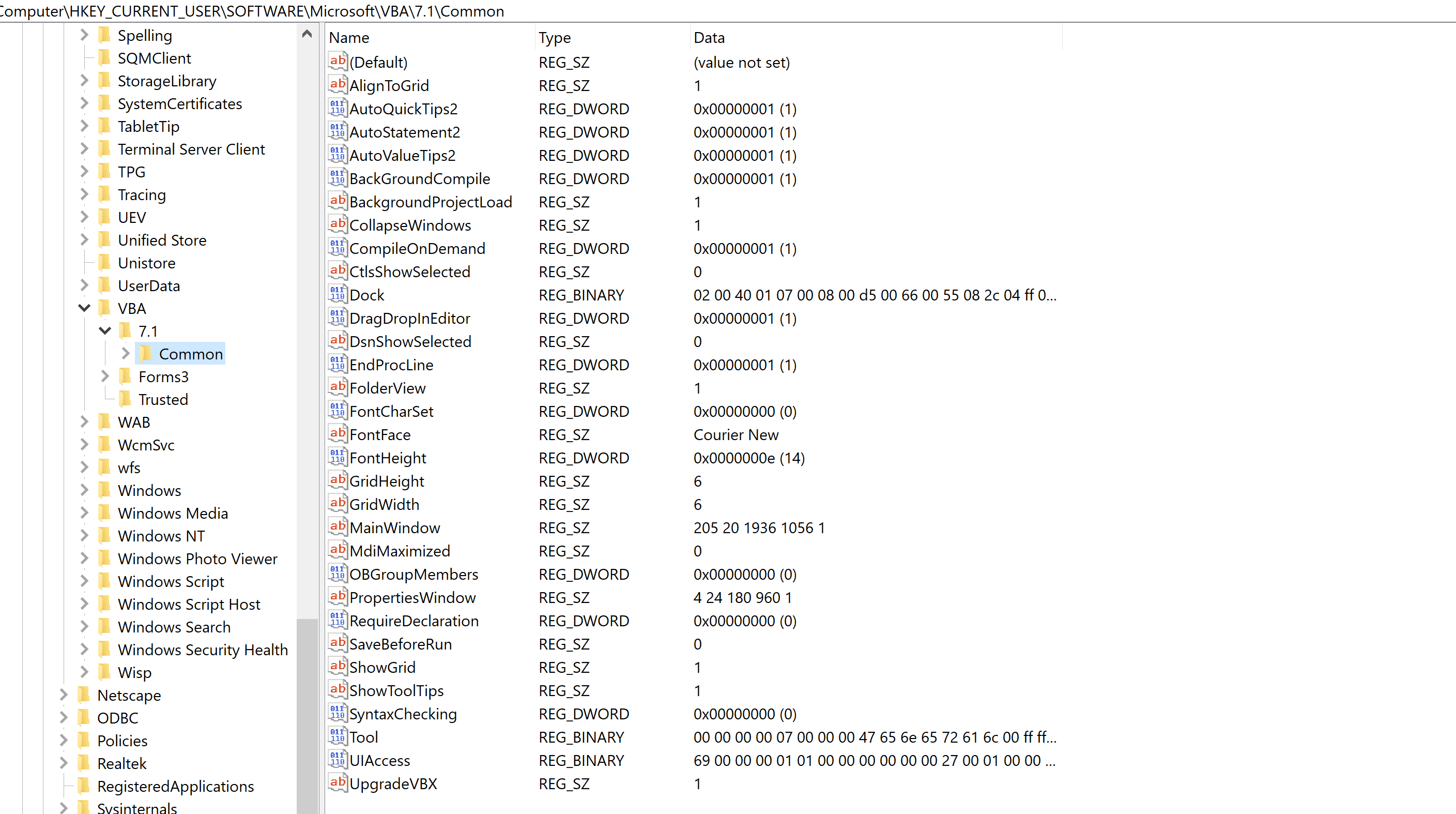Click the Forms3 folder icon
This screenshot has height=814, width=1456.
click(x=126, y=376)
